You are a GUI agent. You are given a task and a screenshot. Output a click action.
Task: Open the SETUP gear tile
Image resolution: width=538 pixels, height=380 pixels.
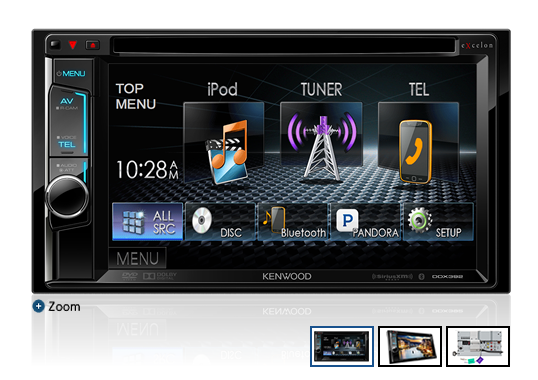pos(438,222)
